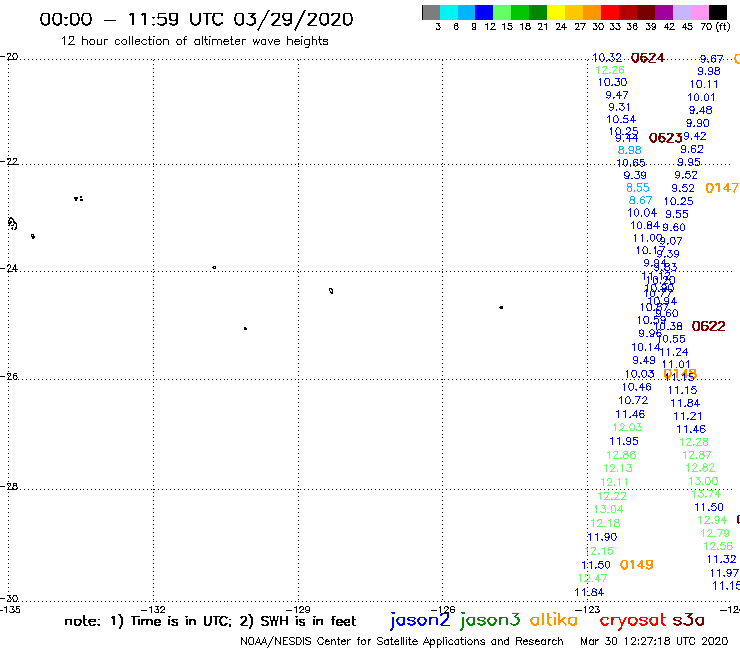Click the wave height value 10.11
The width and height of the screenshot is (740, 650).
coord(704,84)
